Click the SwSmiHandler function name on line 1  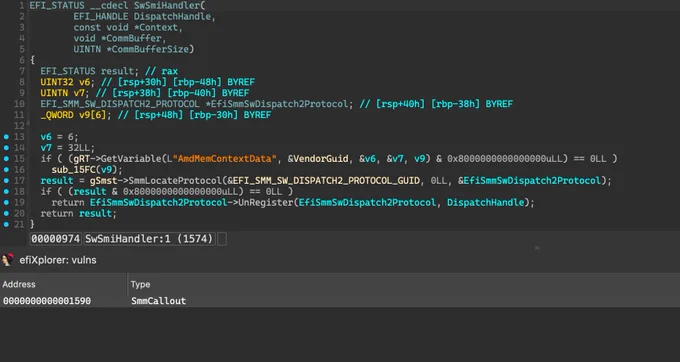[x=167, y=6]
